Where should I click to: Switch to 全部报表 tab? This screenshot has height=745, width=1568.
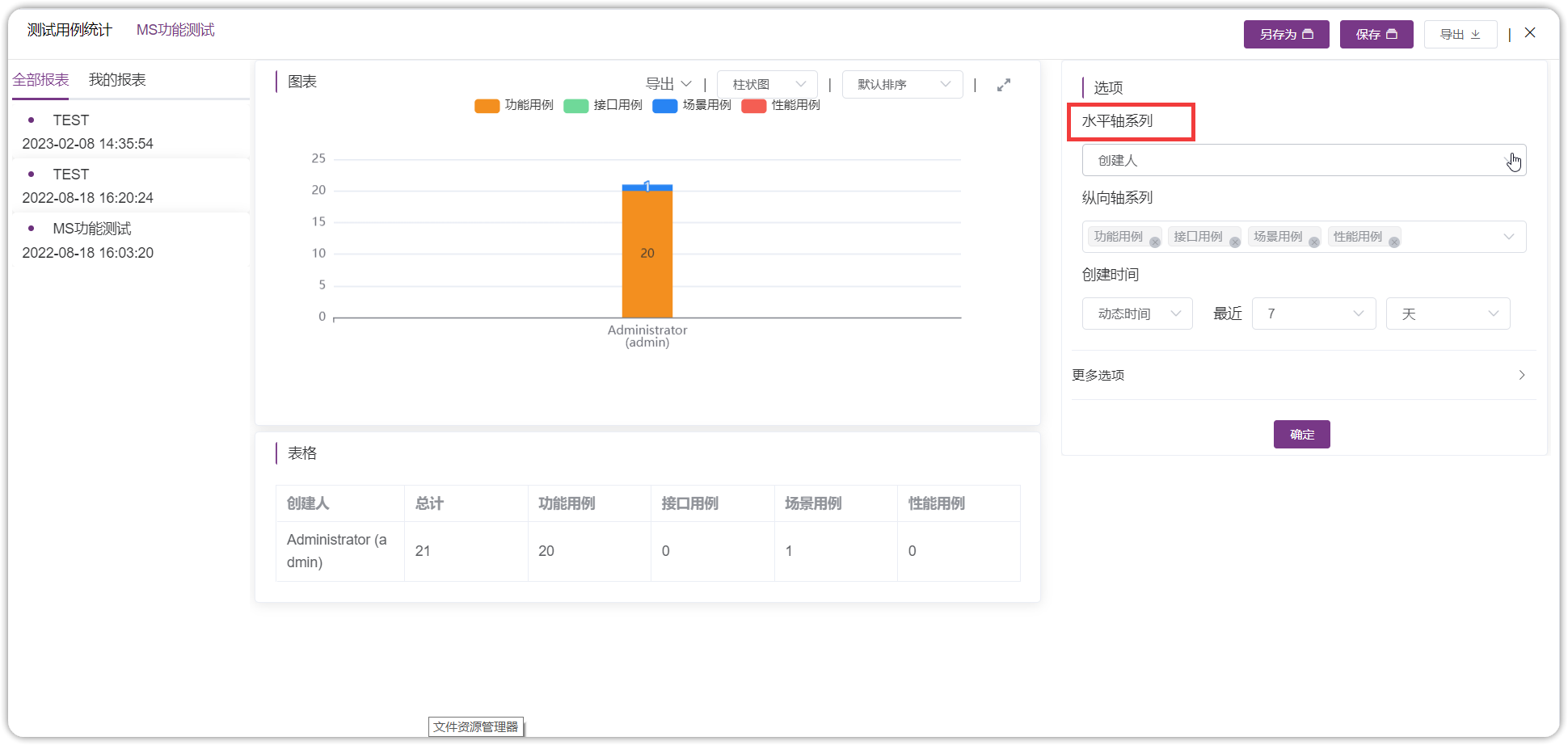(40, 80)
